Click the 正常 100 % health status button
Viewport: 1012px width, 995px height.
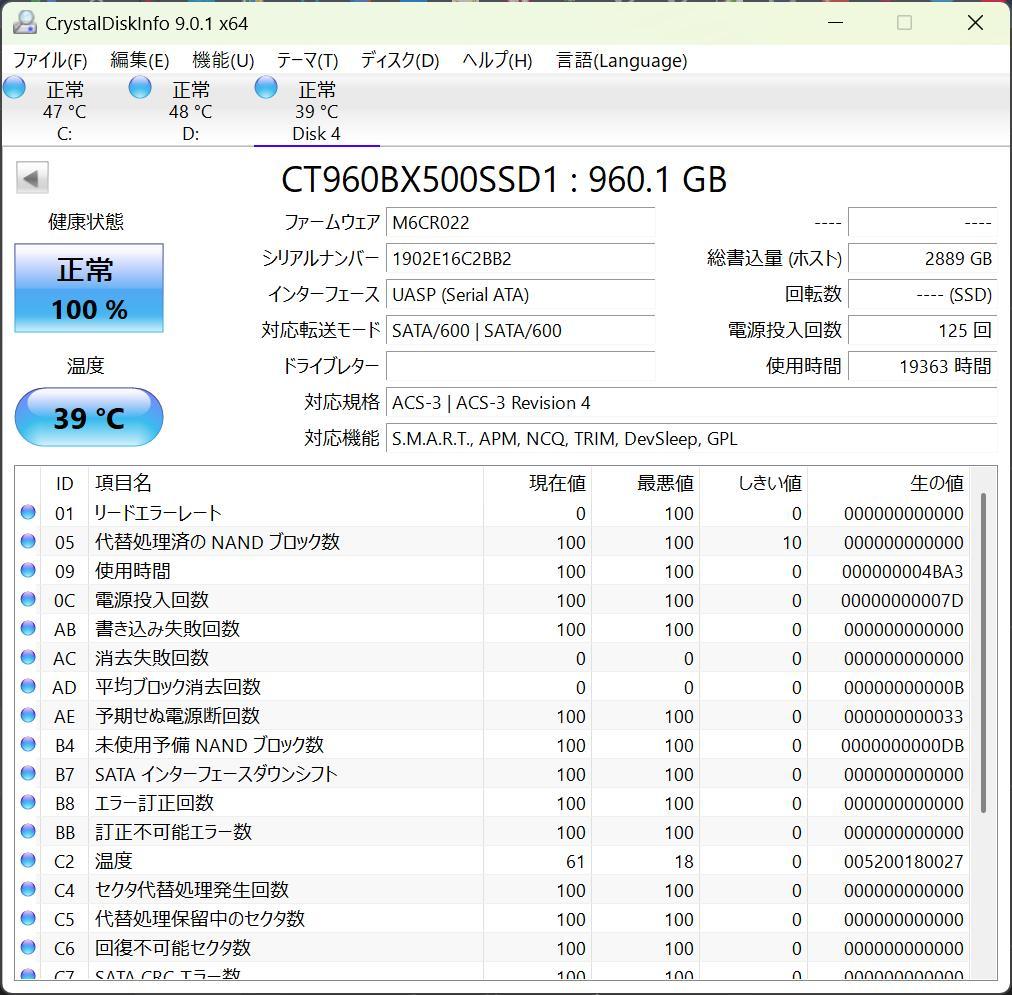[x=89, y=288]
